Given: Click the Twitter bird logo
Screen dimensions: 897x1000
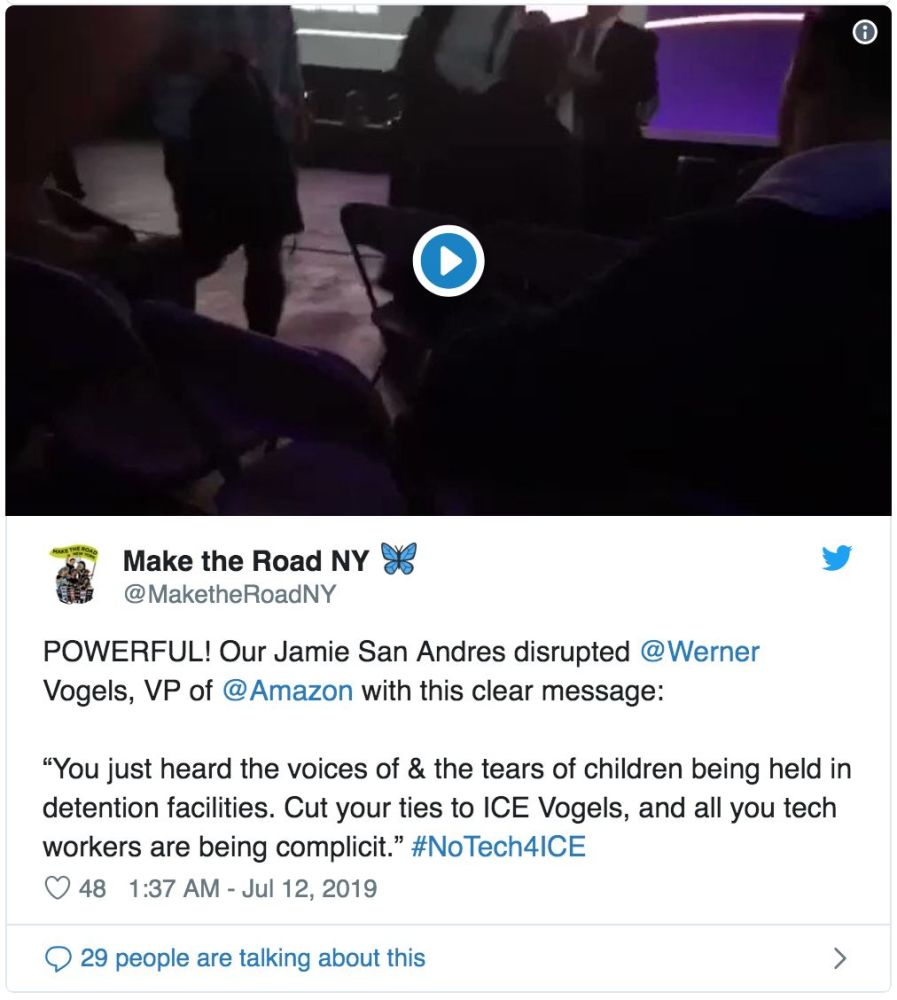Looking at the screenshot, I should click(836, 558).
